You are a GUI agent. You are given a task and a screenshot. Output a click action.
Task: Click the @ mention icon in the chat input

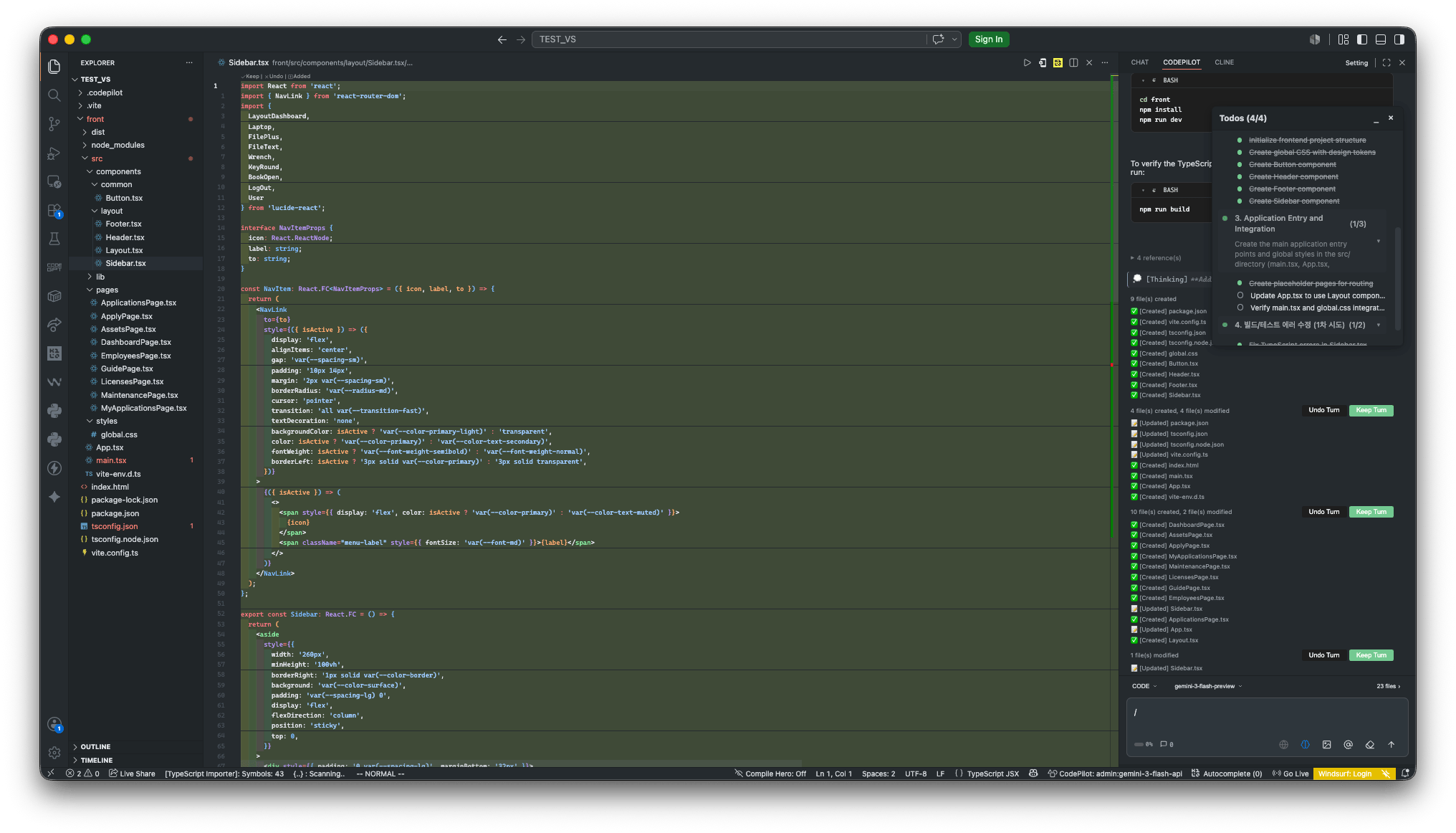[1349, 745]
